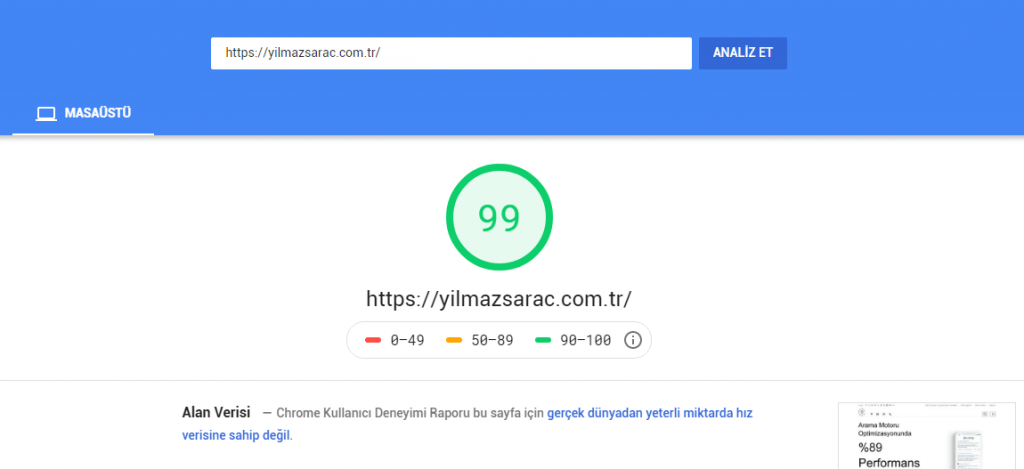Click the laptop icon on MASAÜSTÜ tab

pyautogui.click(x=46, y=114)
